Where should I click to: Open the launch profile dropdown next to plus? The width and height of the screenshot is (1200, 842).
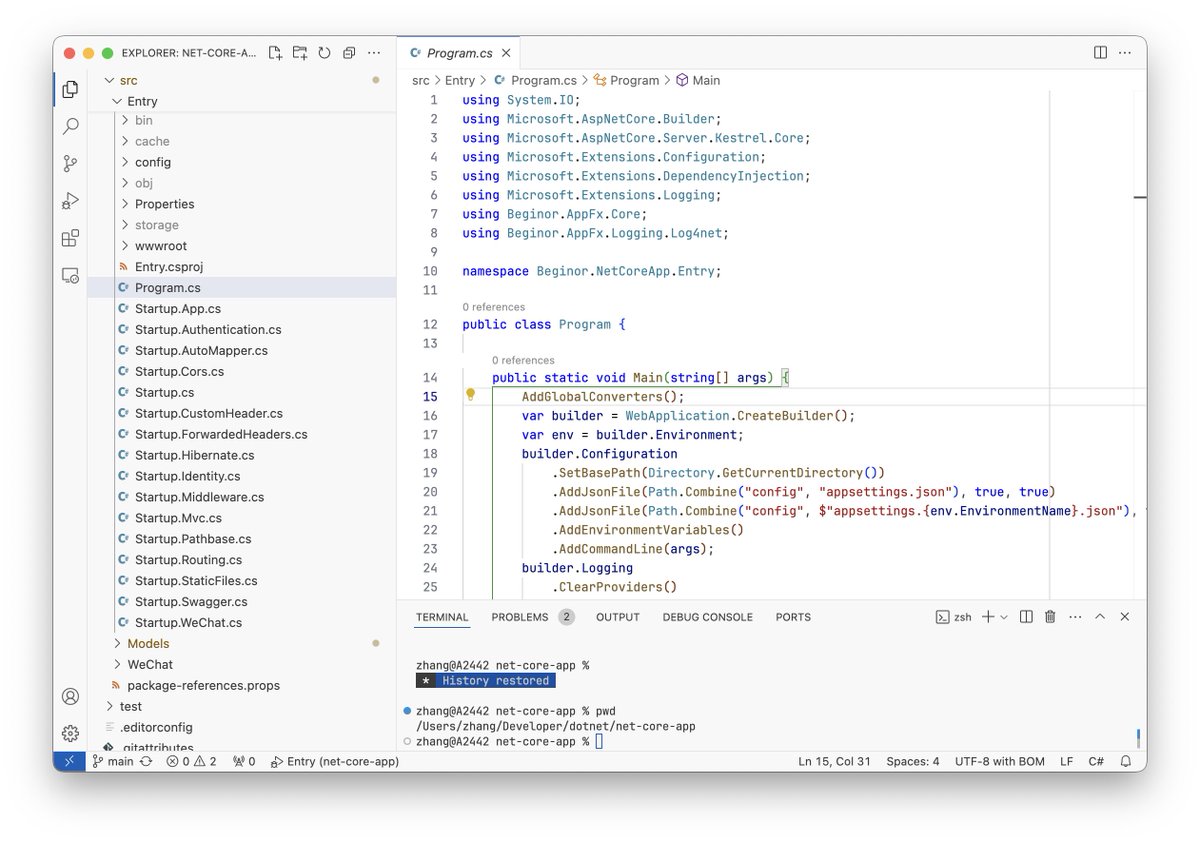point(1004,617)
